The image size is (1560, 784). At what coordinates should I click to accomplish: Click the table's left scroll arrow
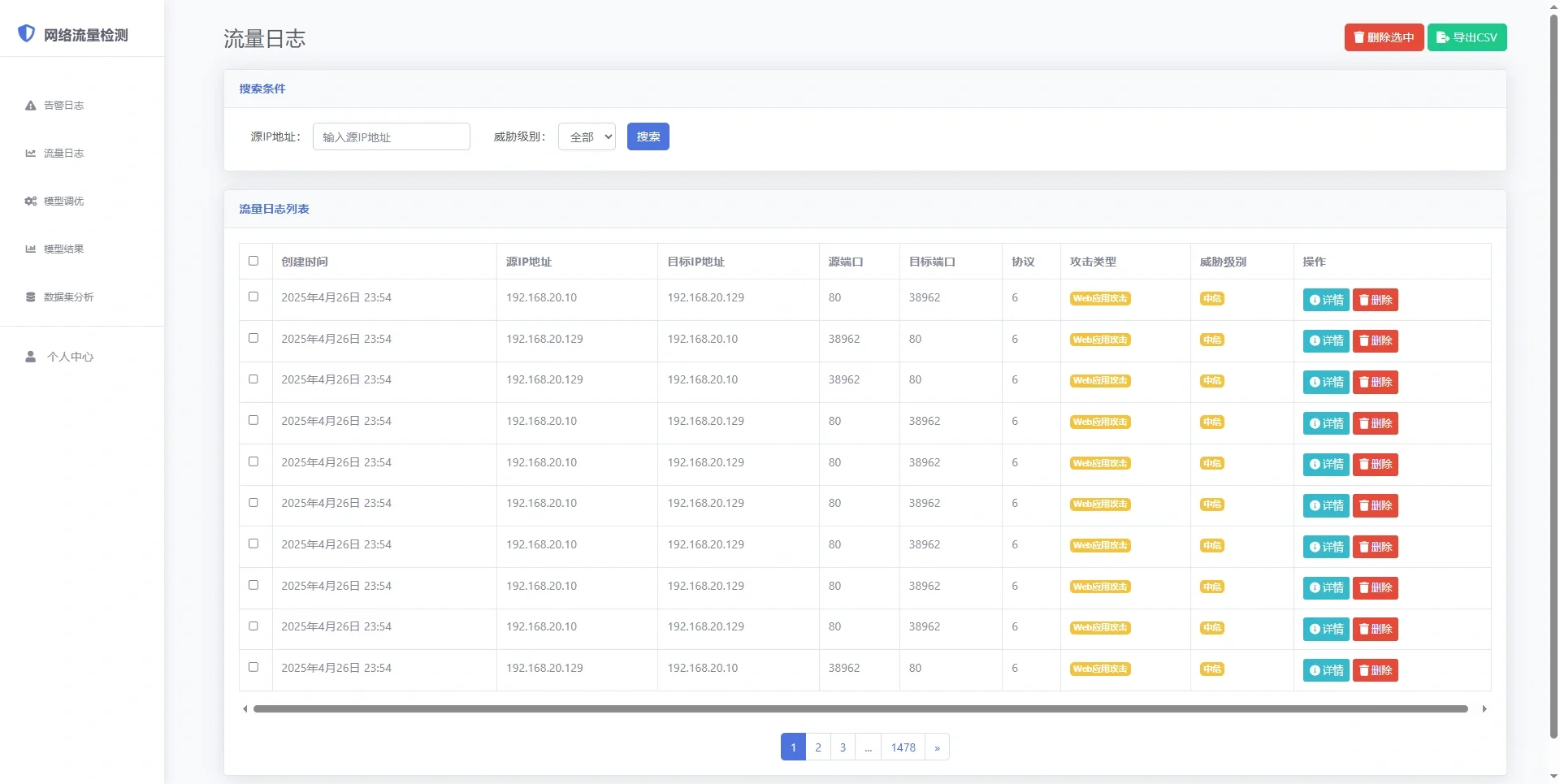point(245,709)
